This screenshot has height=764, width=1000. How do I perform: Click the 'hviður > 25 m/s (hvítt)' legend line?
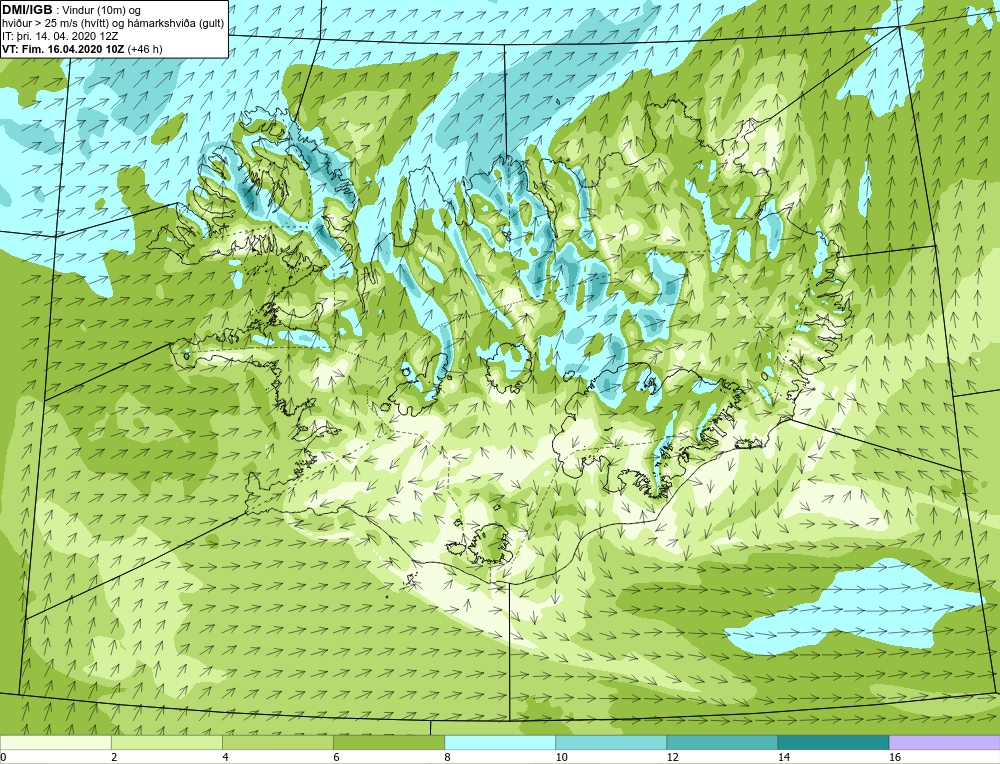pos(114,24)
